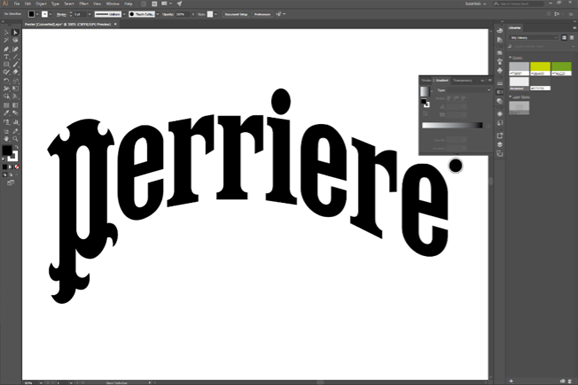
Task: Select the Curvature tool
Action: (15, 49)
